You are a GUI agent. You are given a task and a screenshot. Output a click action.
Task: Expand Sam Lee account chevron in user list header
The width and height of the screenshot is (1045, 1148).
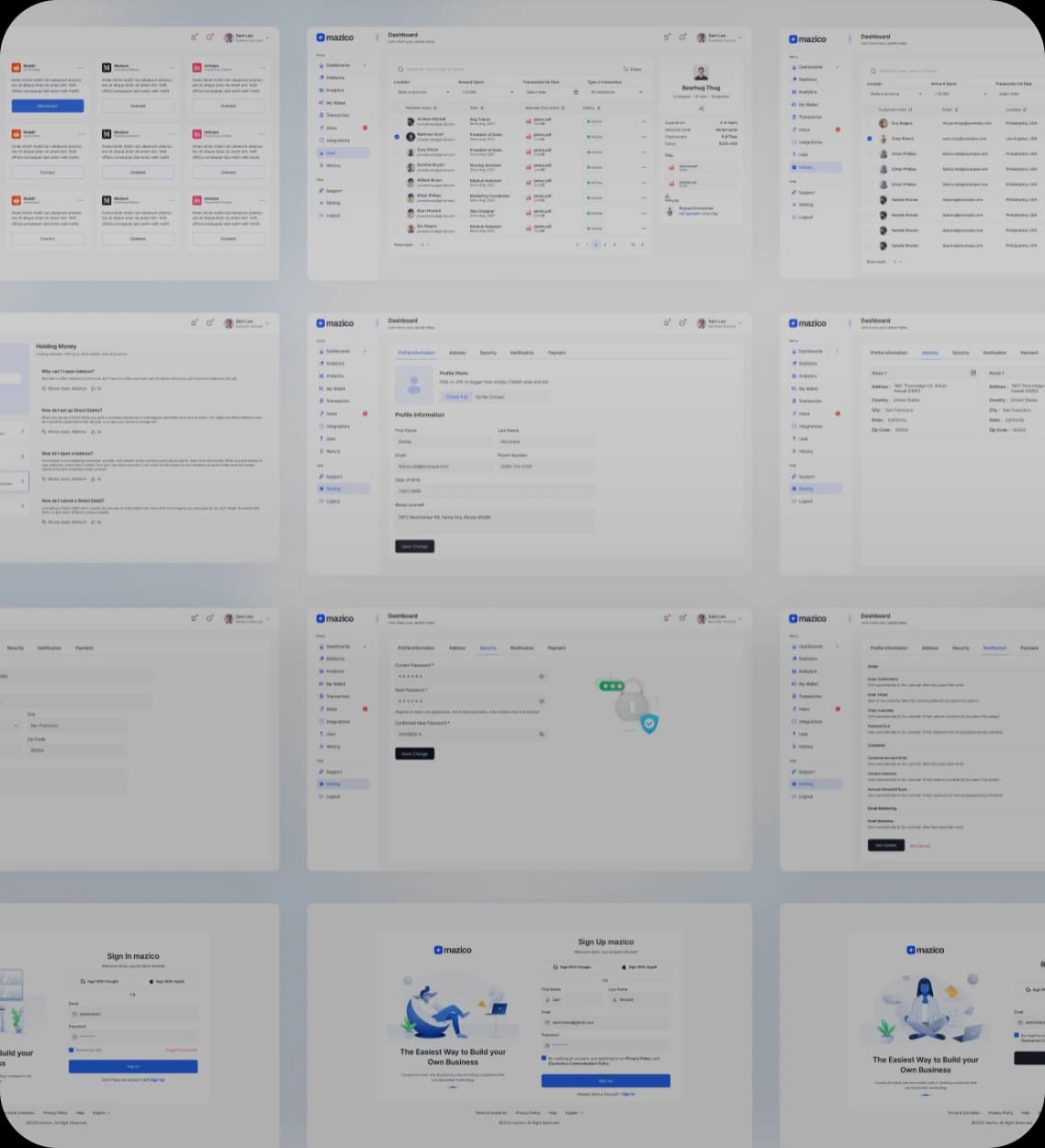click(739, 38)
